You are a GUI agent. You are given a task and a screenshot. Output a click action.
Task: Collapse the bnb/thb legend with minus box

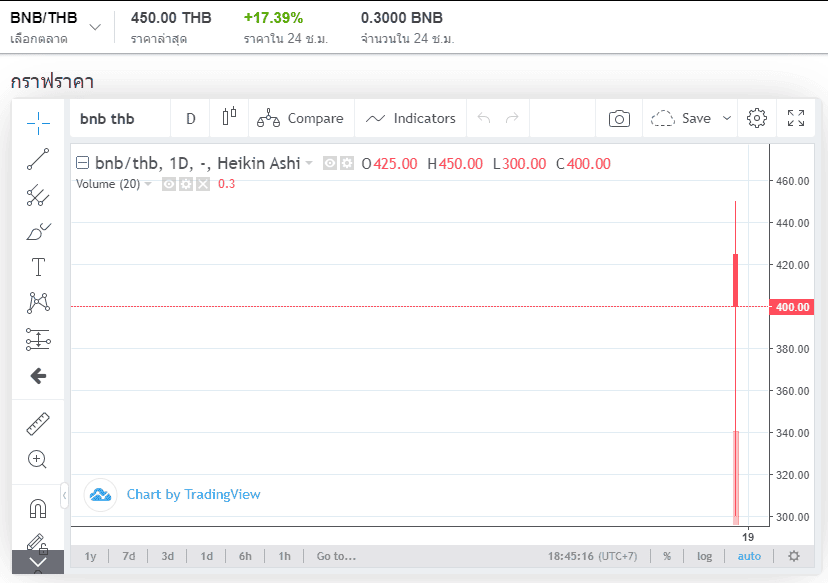pos(82,163)
